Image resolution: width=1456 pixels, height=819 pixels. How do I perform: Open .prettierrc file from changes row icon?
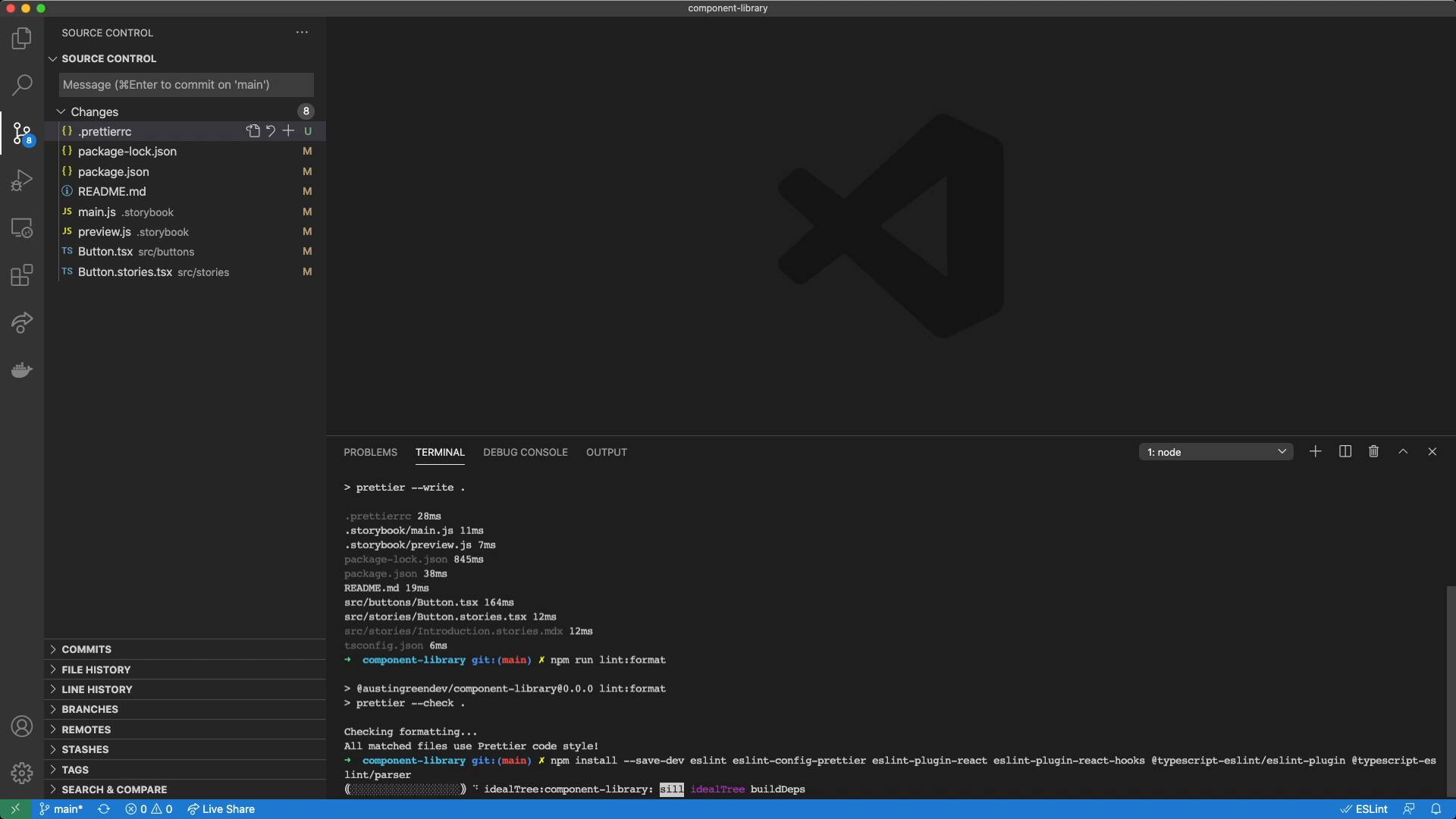(253, 131)
